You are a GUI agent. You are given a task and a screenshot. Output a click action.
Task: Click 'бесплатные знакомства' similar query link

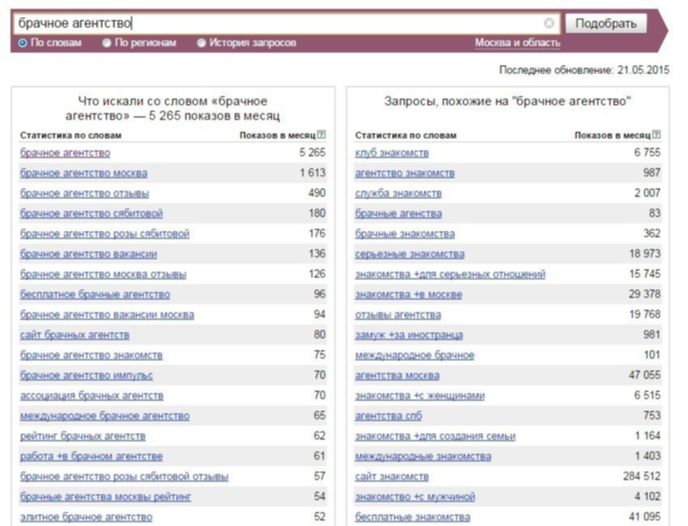pyautogui.click(x=412, y=517)
